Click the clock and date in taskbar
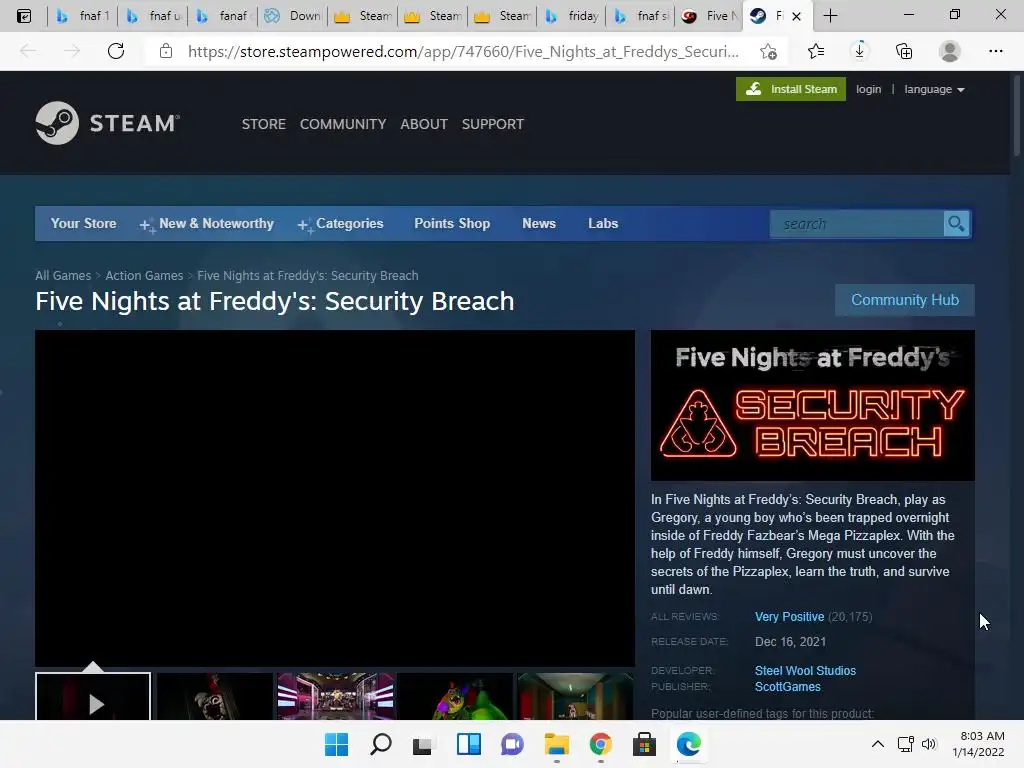This screenshot has width=1024, height=768. (x=978, y=744)
